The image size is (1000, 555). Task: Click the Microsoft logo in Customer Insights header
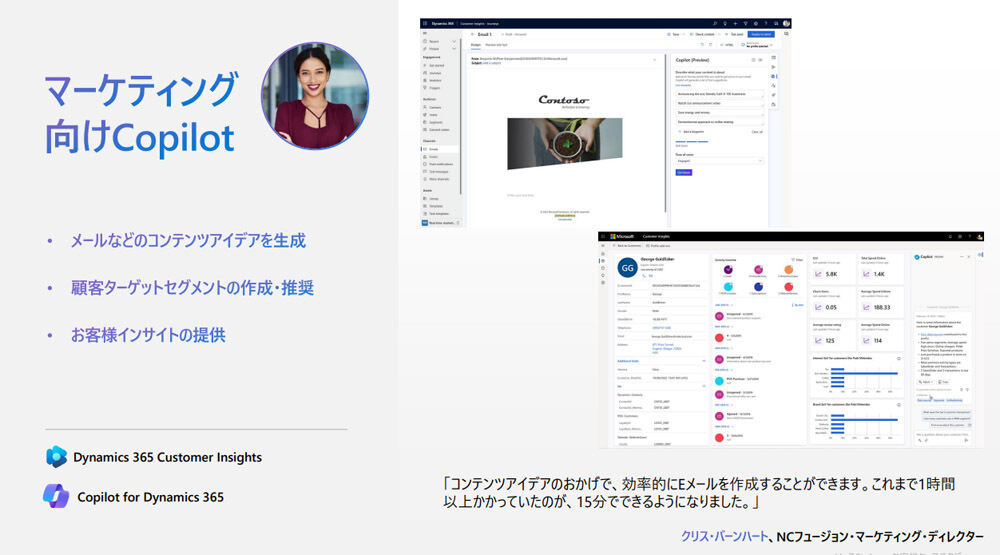pyautogui.click(x=622, y=237)
